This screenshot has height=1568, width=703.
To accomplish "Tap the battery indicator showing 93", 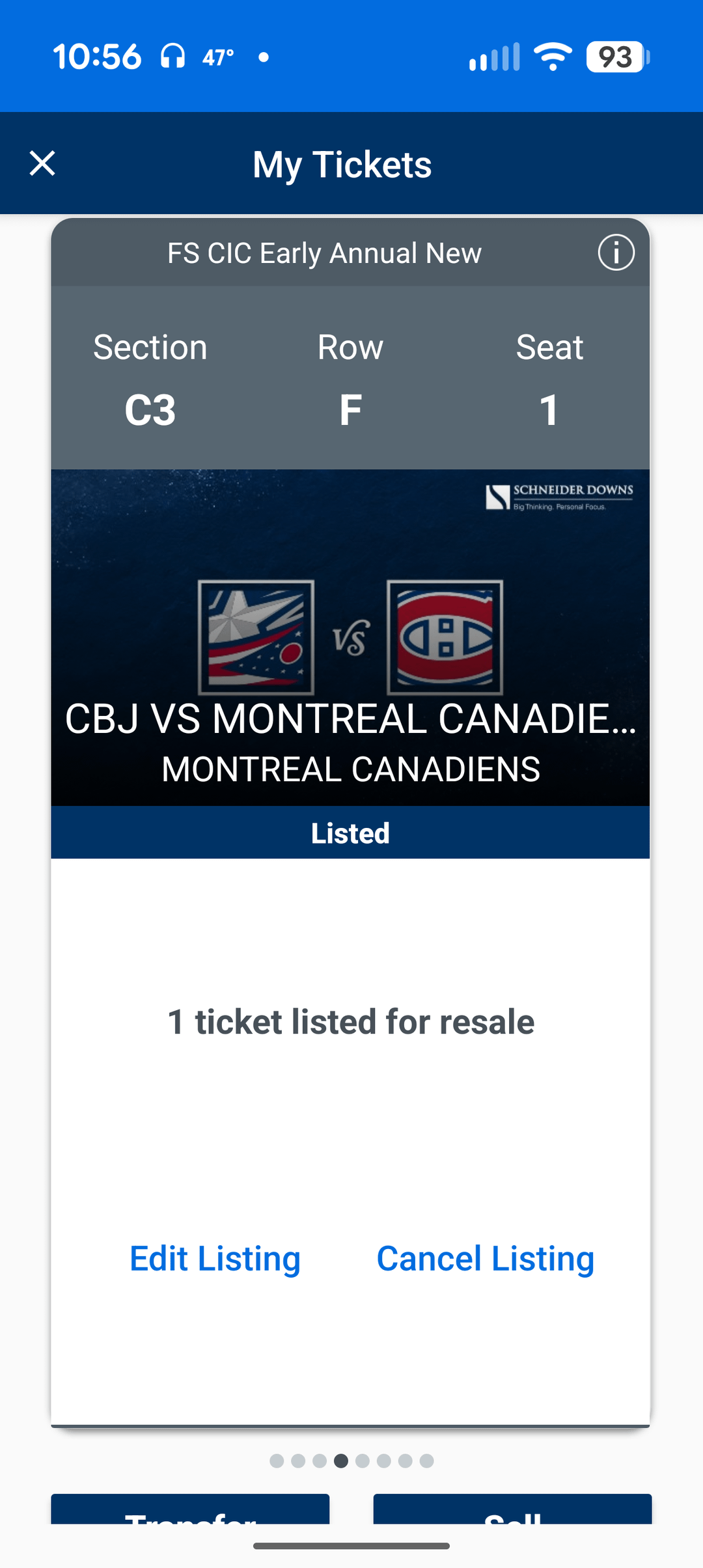I will tap(617, 57).
